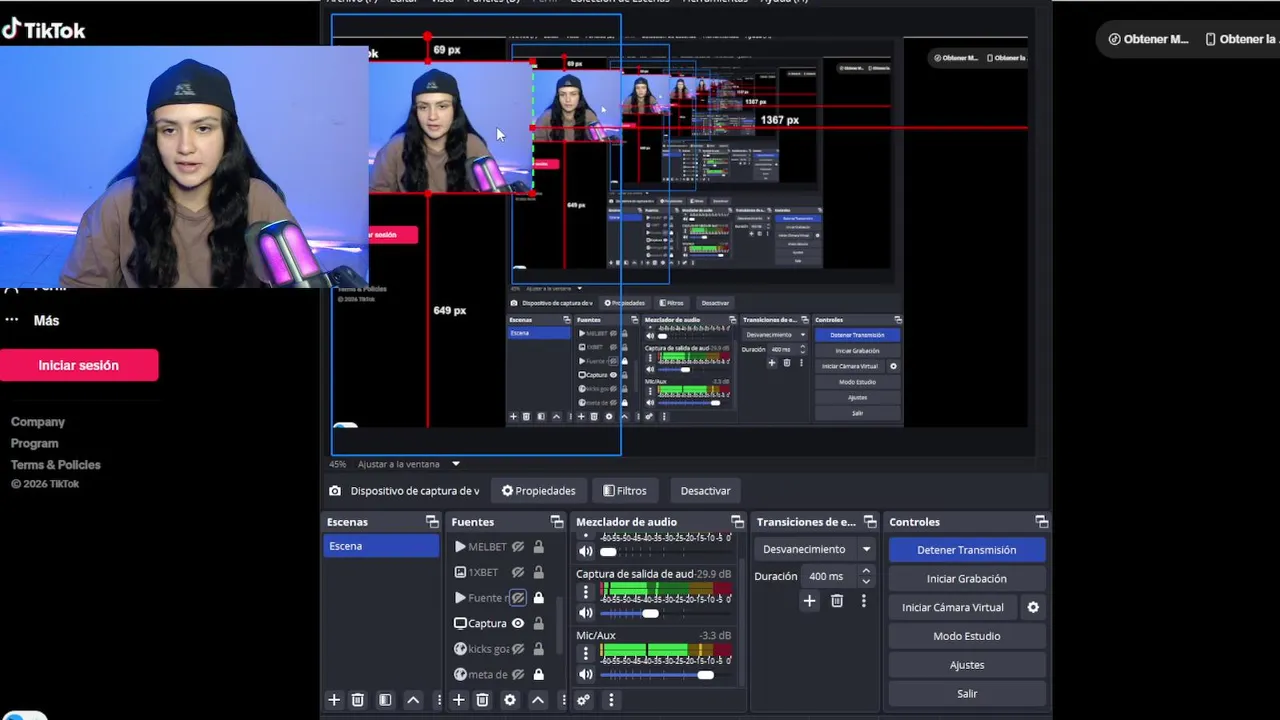Image resolution: width=1280 pixels, height=720 pixels.
Task: Move scene up with Escenas arrow icon
Action: coord(413,700)
